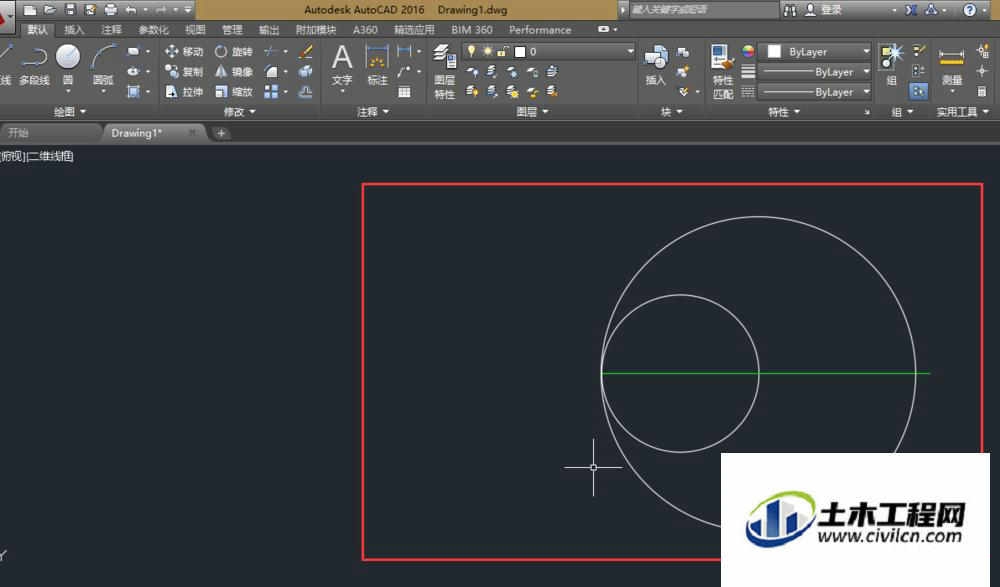The image size is (1000, 587).
Task: Toggle ribbon minimize button after Performance tab
Action: coord(603,29)
